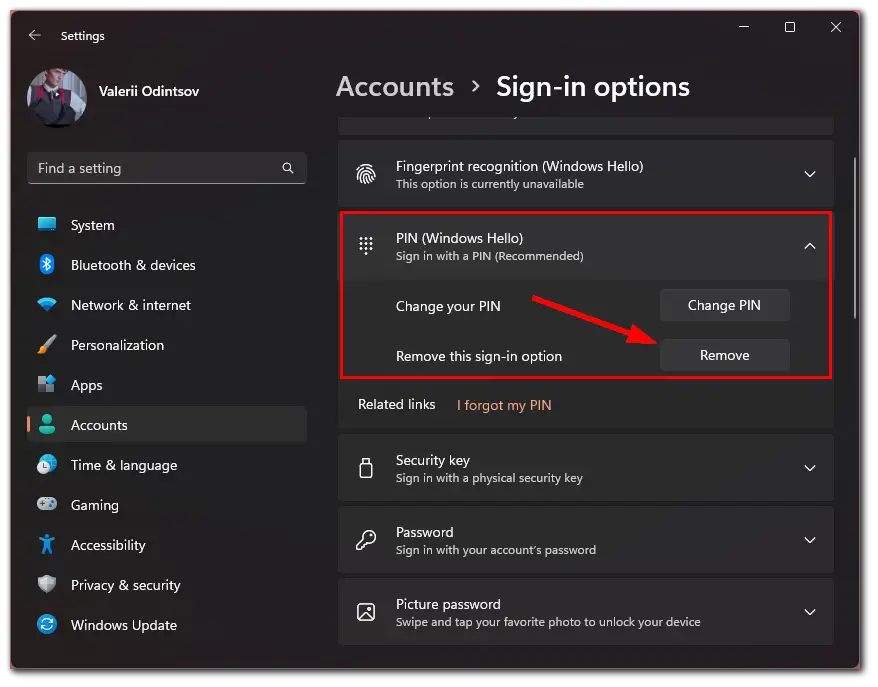Open the I forgot my PIN link
The image size is (878, 687).
(x=504, y=405)
